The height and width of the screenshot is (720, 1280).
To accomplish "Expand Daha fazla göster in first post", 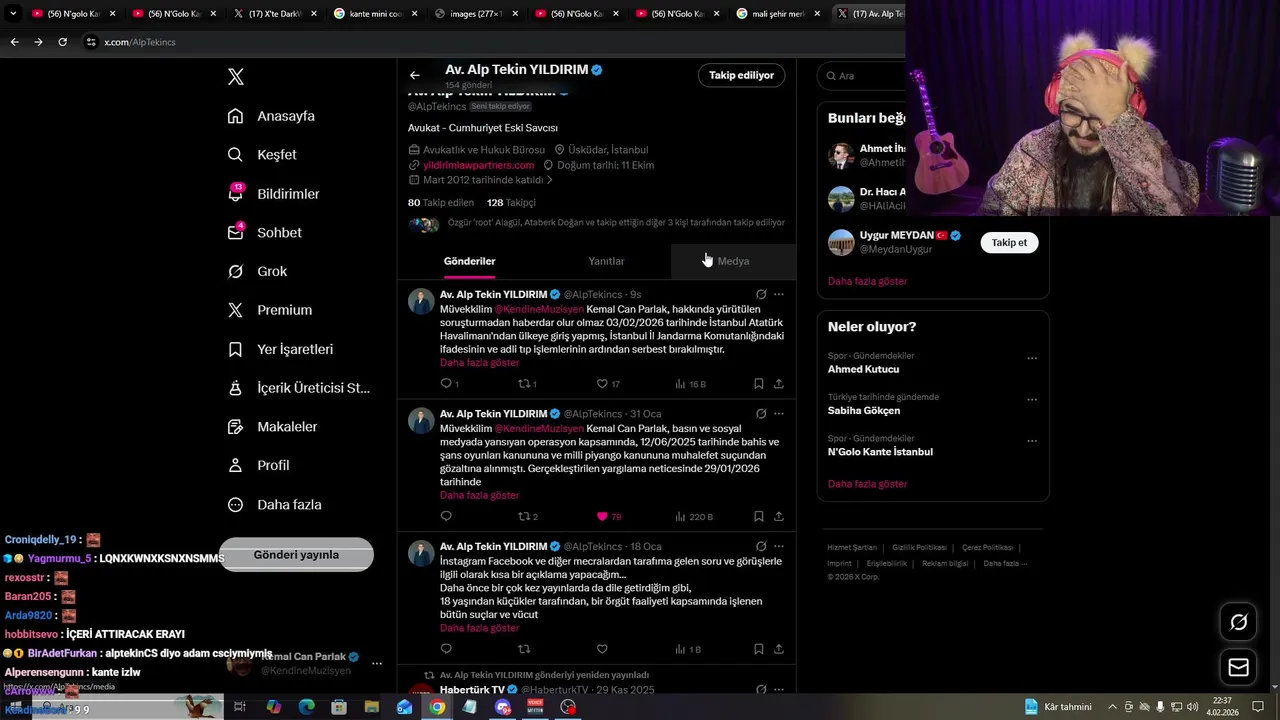I will click(x=479, y=363).
